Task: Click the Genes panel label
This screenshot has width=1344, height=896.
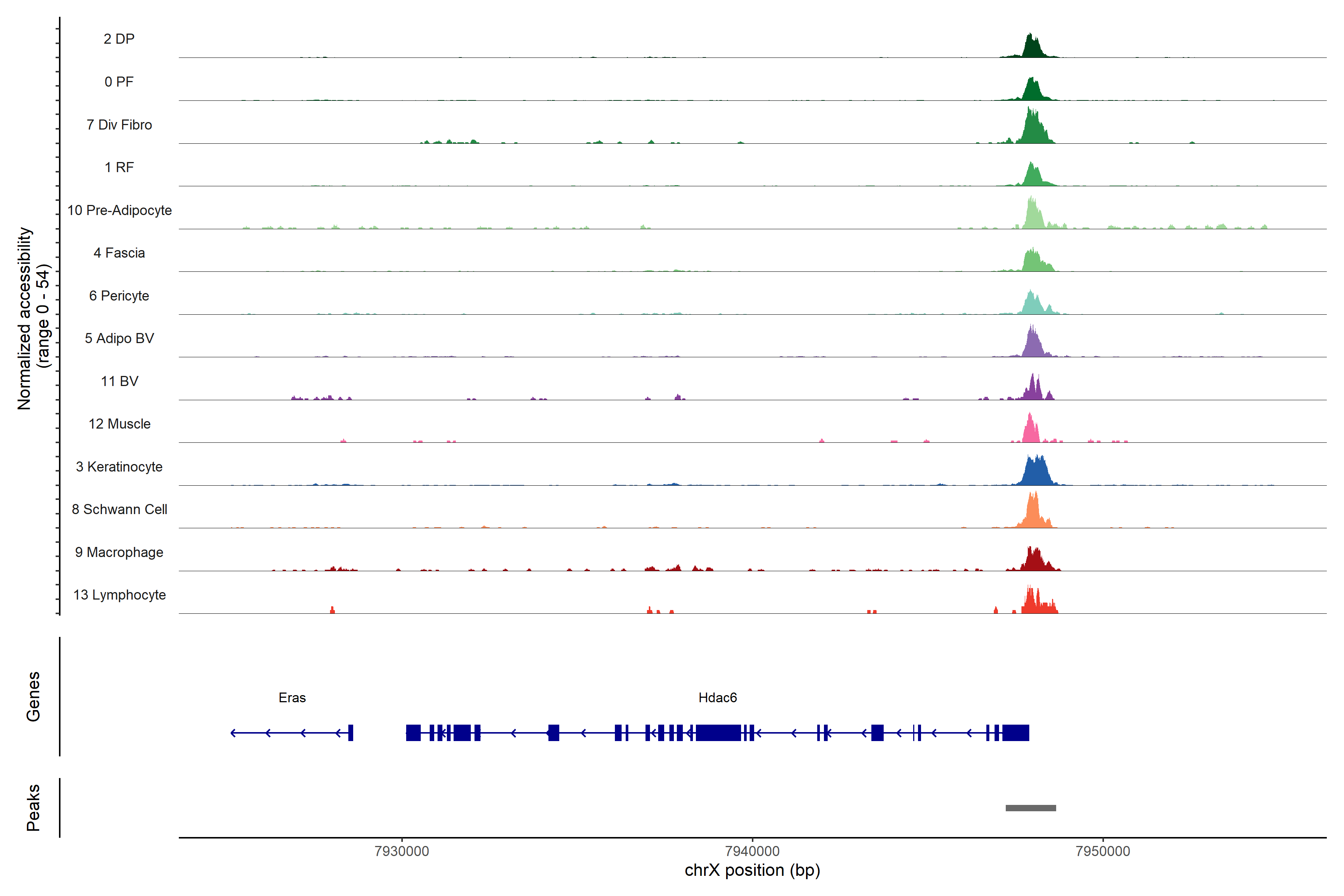Action: click(x=33, y=696)
